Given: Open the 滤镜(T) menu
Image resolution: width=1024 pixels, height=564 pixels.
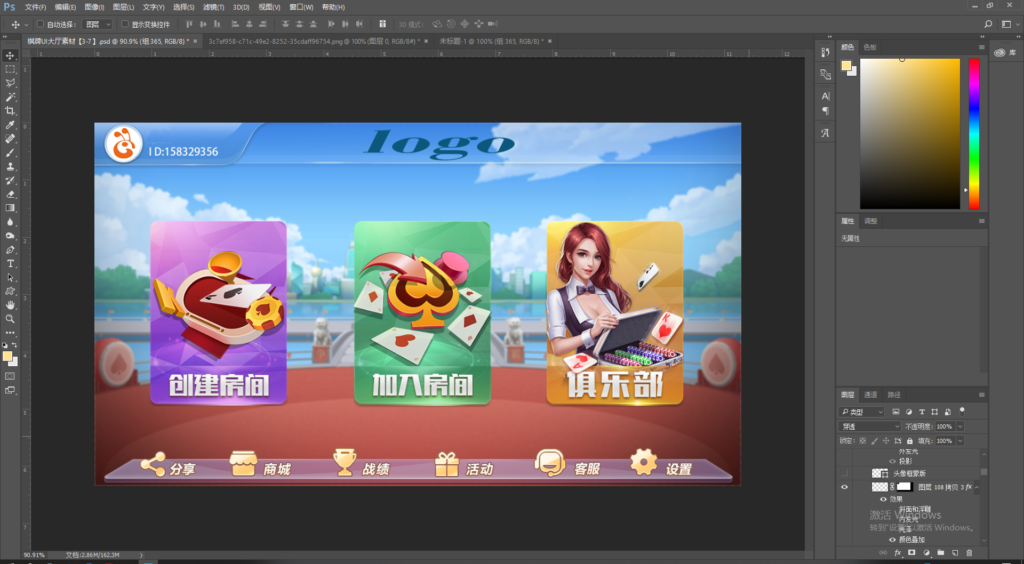Looking at the screenshot, I should 214,7.
